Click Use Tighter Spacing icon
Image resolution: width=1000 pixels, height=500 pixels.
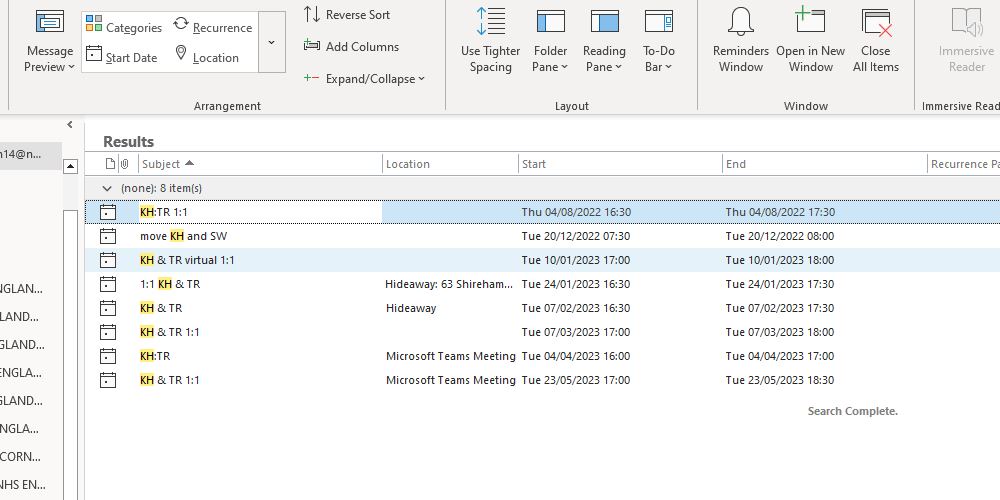pyautogui.click(x=490, y=23)
